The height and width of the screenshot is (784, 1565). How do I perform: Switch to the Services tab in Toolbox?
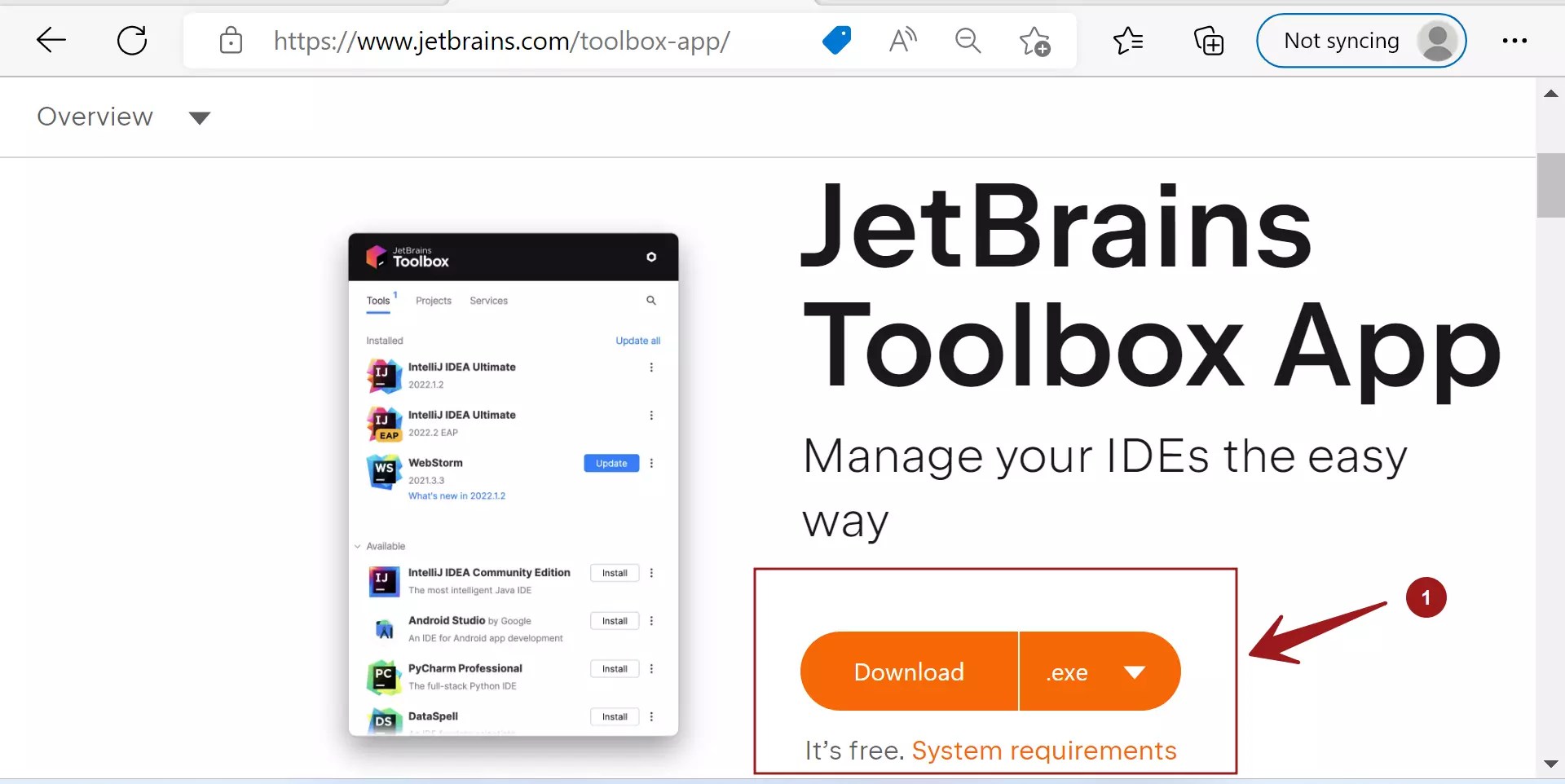click(x=488, y=300)
